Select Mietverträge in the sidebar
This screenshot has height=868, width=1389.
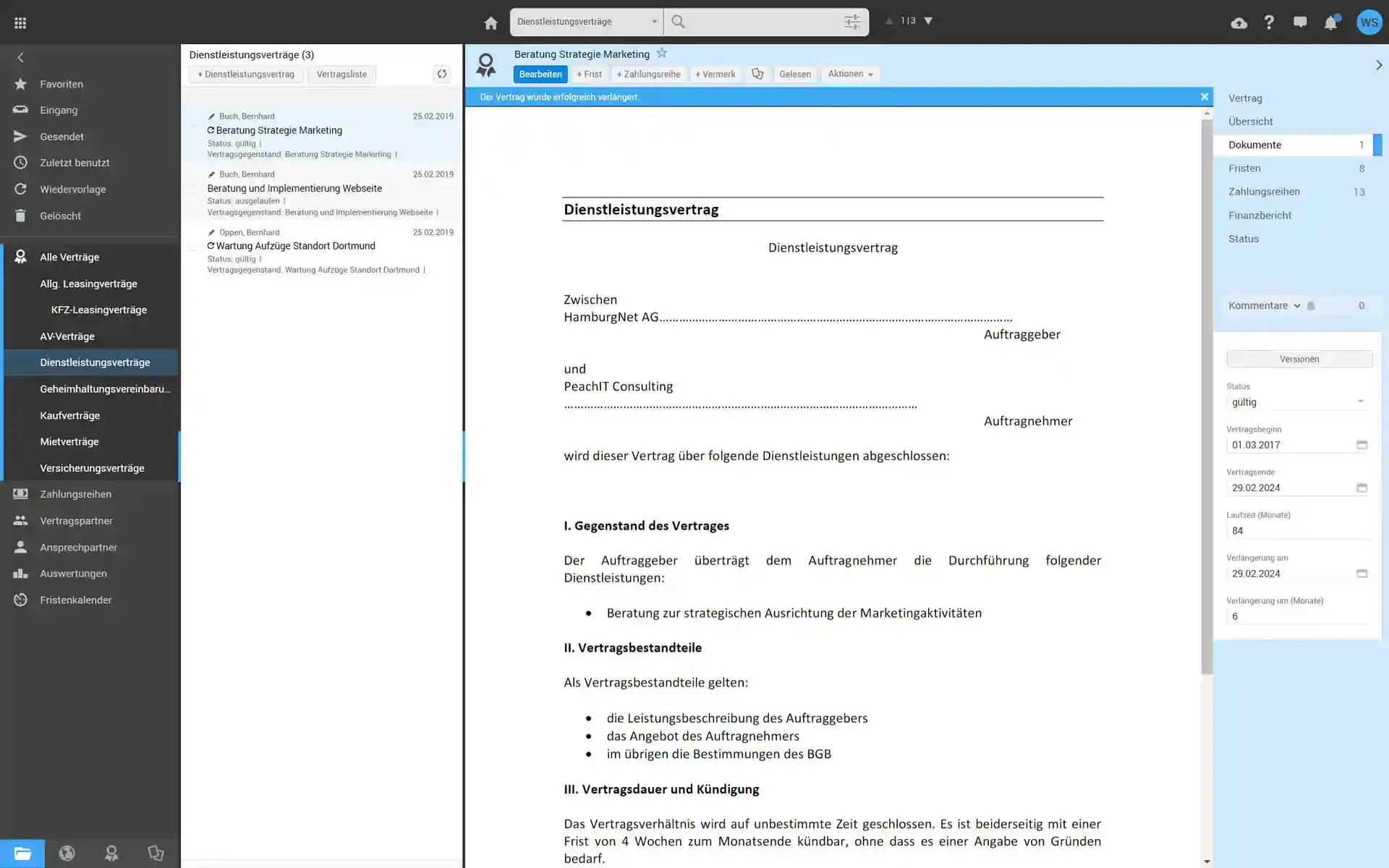[x=69, y=441]
